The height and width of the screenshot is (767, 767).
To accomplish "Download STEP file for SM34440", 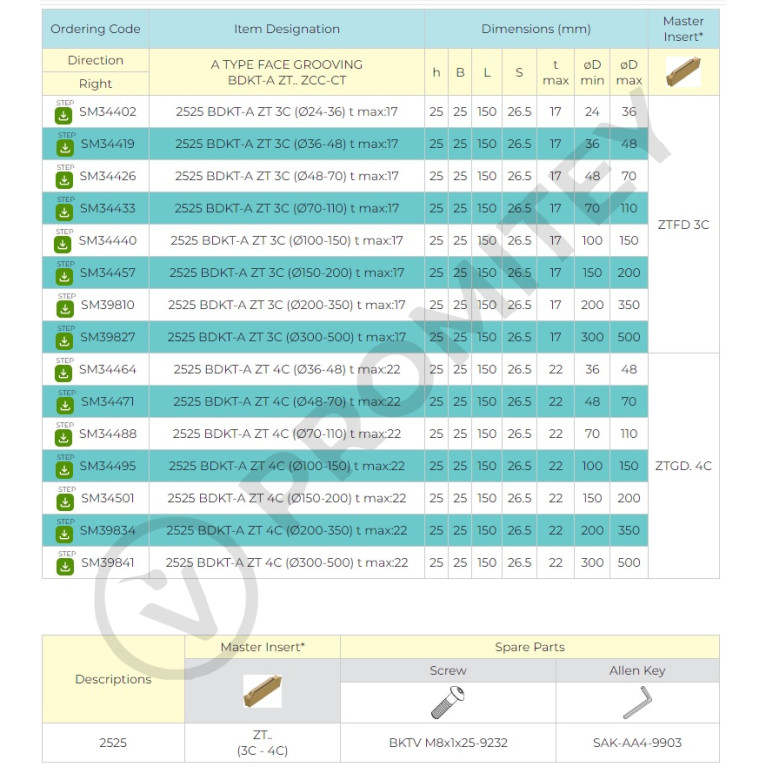I will [63, 244].
